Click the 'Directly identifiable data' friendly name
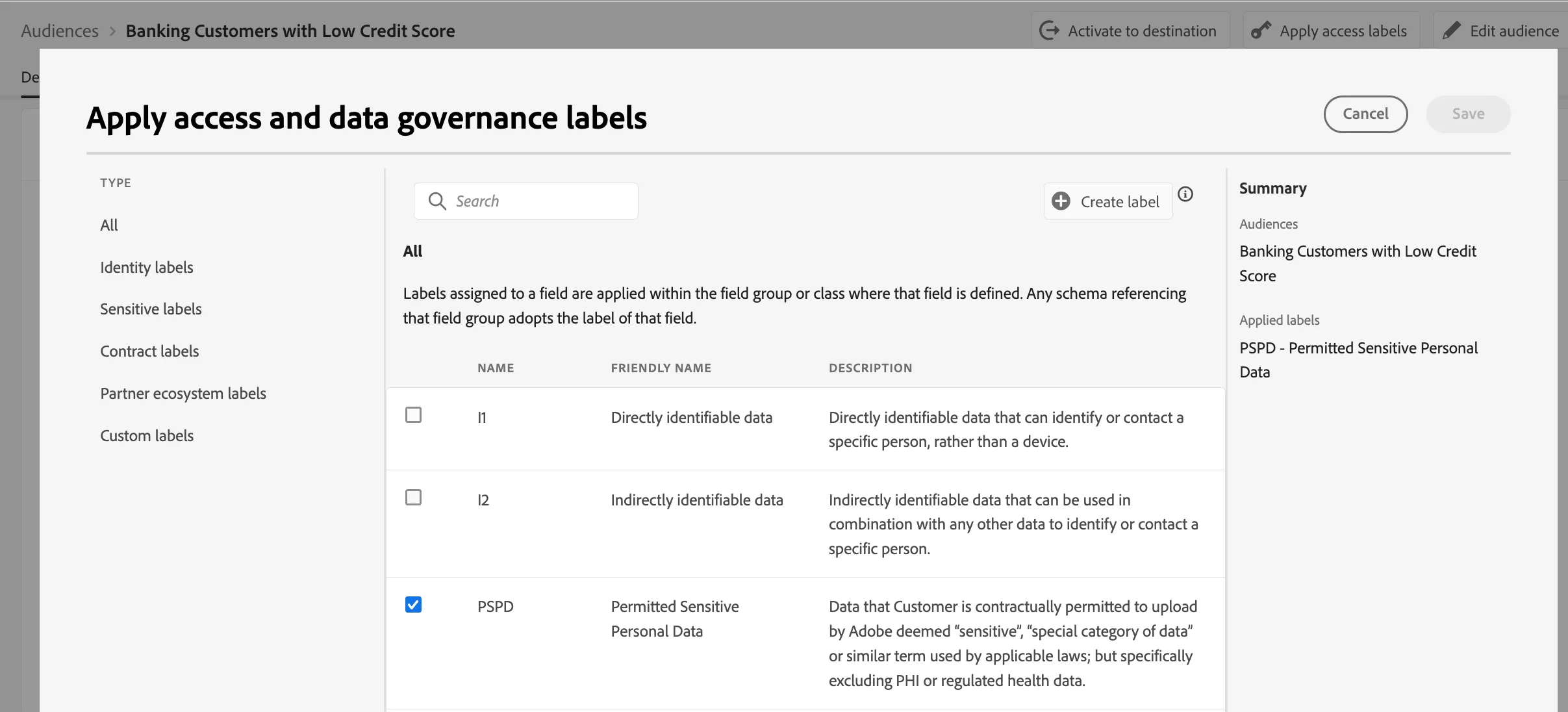This screenshot has height=712, width=1568. point(691,417)
